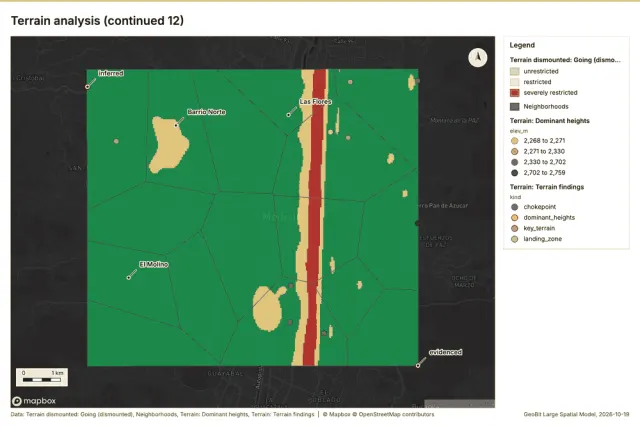This screenshot has height=427, width=640.
Task: Click the severely restricted red swatch
Action: pyautogui.click(x=515, y=93)
